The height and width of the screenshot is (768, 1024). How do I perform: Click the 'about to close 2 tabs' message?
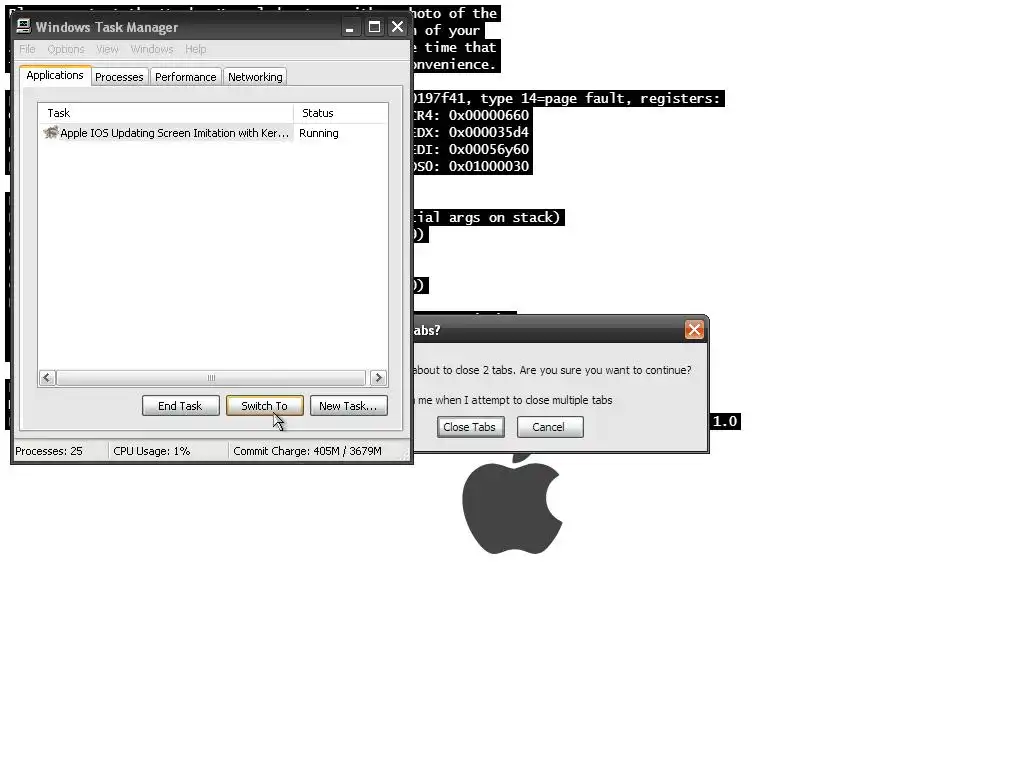pyautogui.click(x=552, y=370)
